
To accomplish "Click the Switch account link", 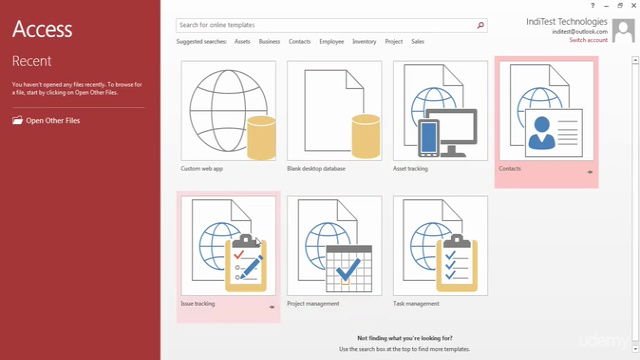I will [588, 40].
